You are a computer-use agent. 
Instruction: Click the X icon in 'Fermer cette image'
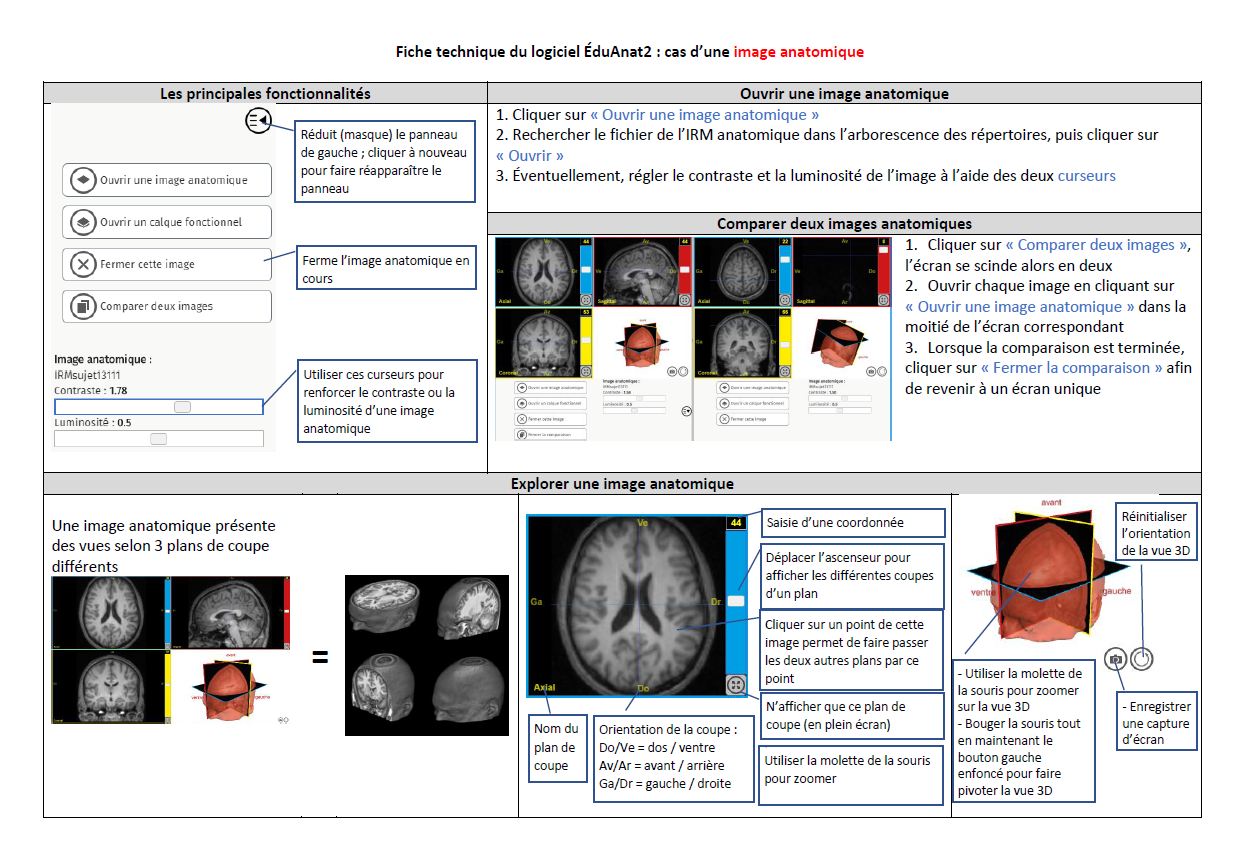click(x=82, y=265)
